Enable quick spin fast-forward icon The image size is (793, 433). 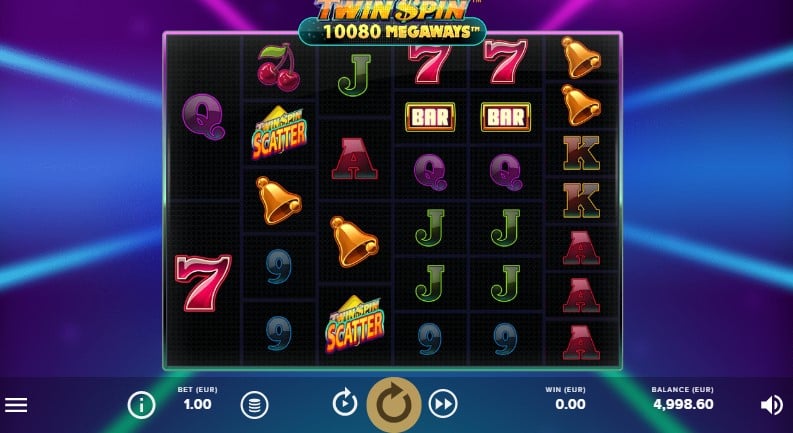point(443,404)
